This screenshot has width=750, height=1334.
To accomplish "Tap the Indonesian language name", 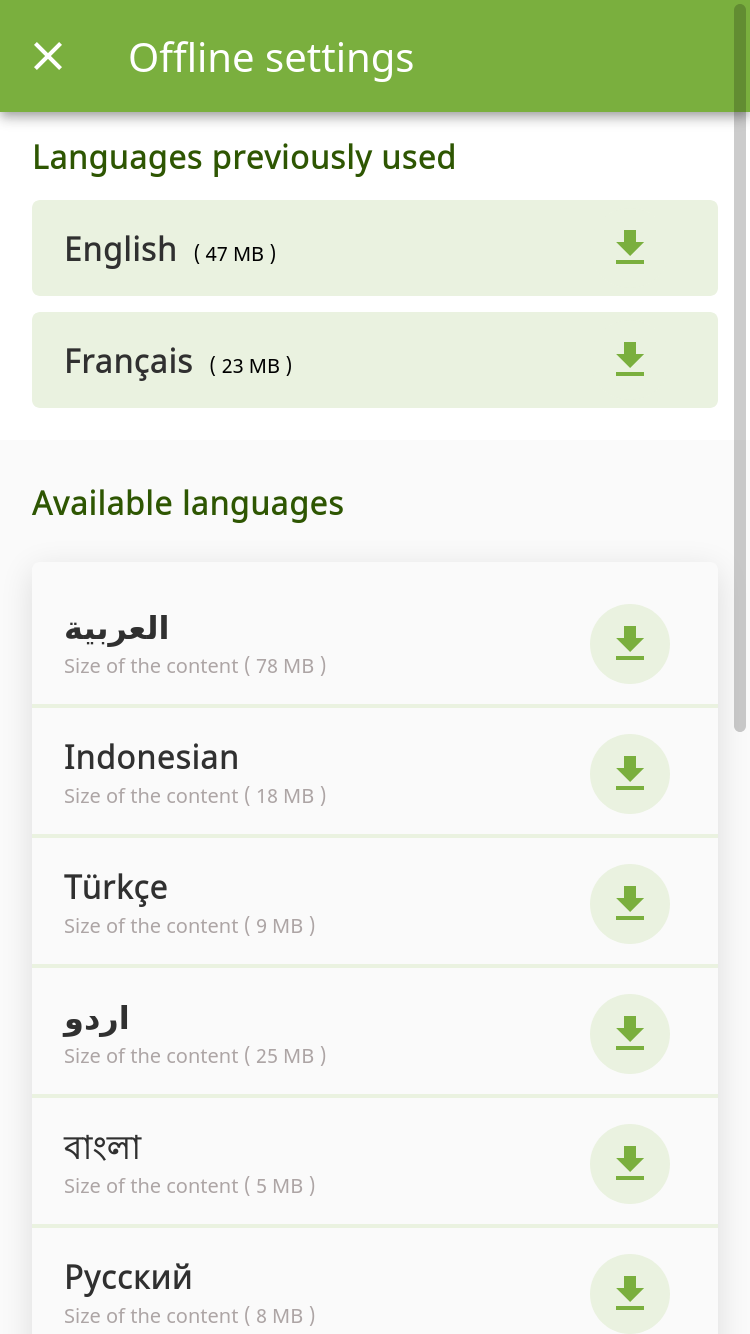I will [151, 757].
